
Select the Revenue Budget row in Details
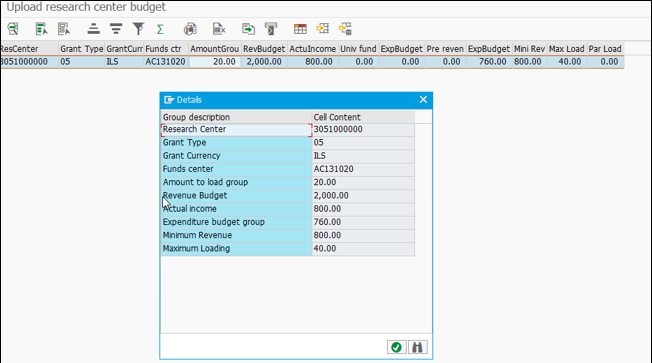point(236,196)
